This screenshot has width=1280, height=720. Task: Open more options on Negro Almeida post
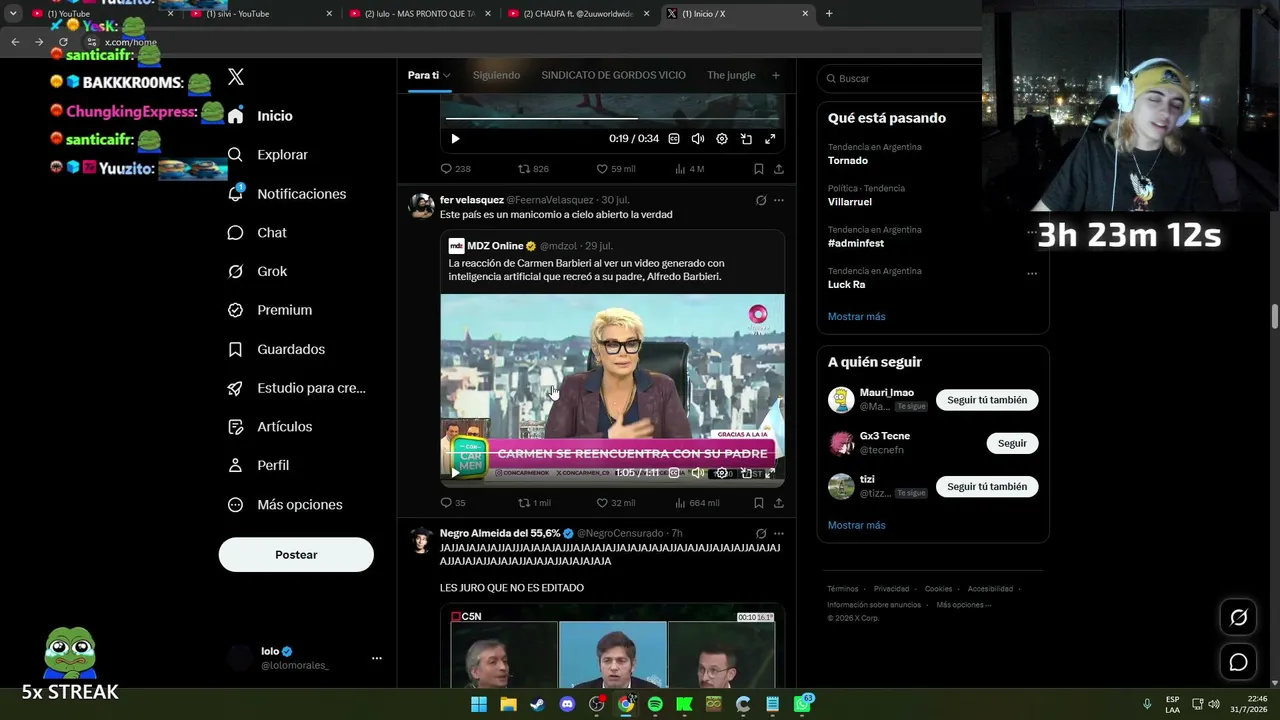[779, 534]
